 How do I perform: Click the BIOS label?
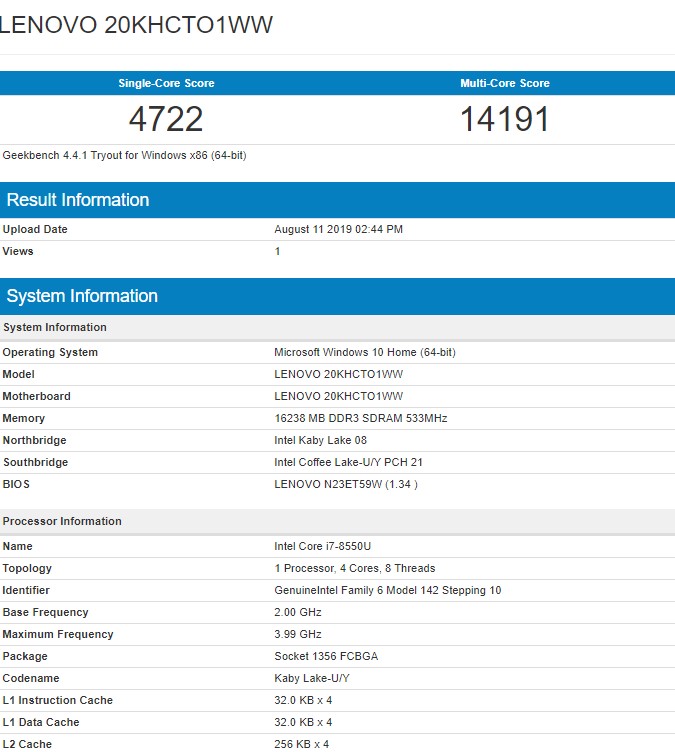point(16,484)
